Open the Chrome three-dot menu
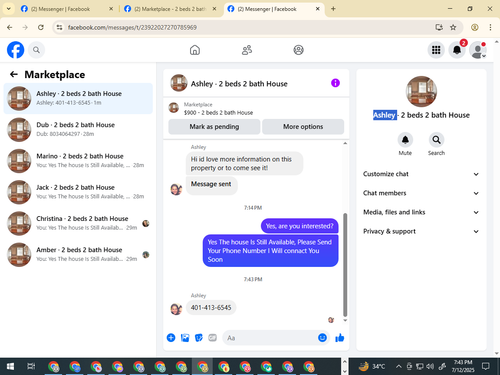 490,27
